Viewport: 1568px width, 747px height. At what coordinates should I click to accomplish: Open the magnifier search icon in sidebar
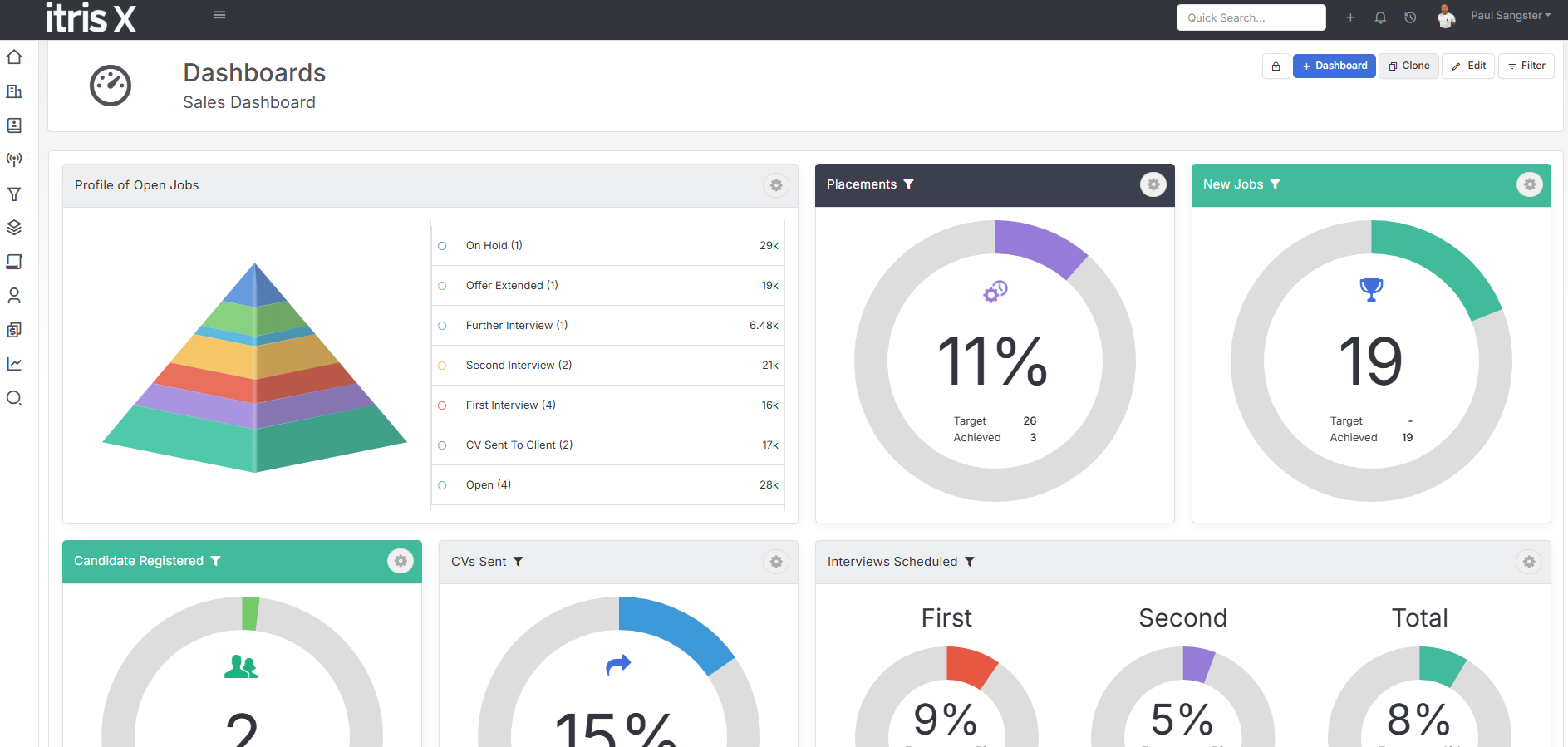[14, 398]
